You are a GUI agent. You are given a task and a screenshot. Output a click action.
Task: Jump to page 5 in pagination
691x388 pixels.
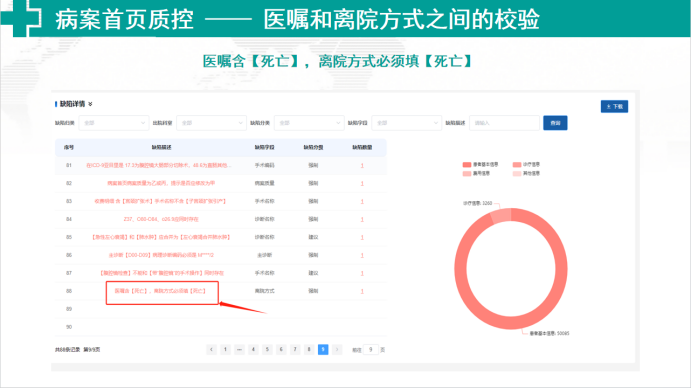click(x=267, y=350)
